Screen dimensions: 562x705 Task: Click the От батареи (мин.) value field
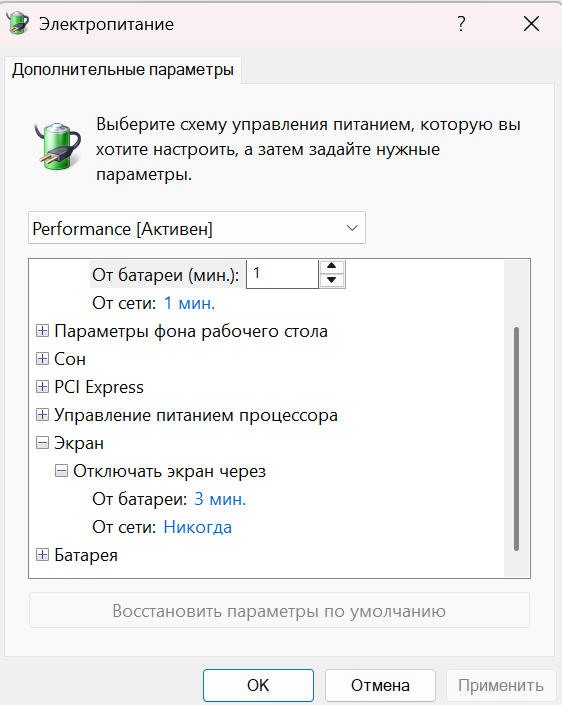tap(282, 274)
